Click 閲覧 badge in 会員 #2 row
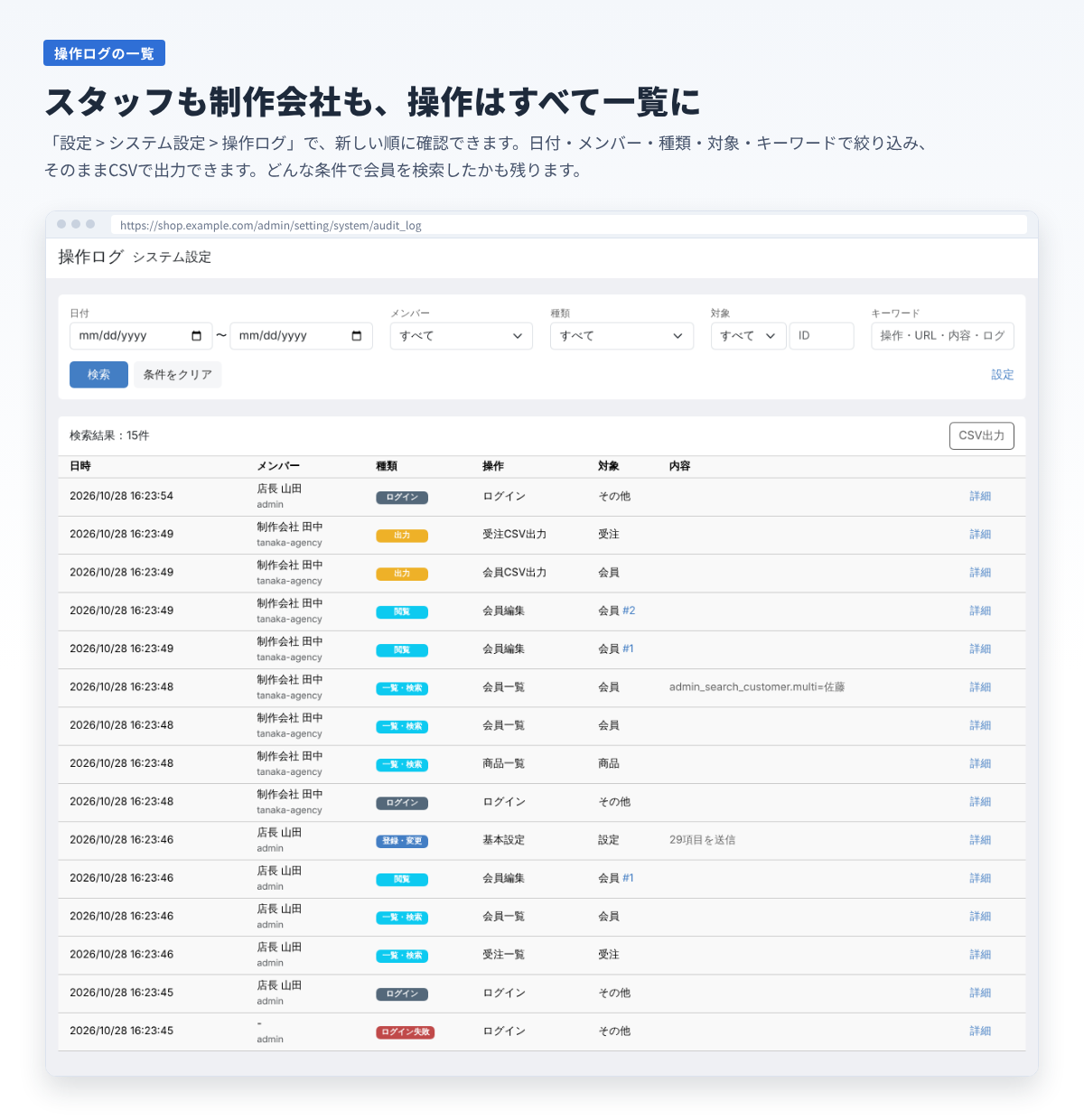This screenshot has height=1120, width=1084. 402,612
